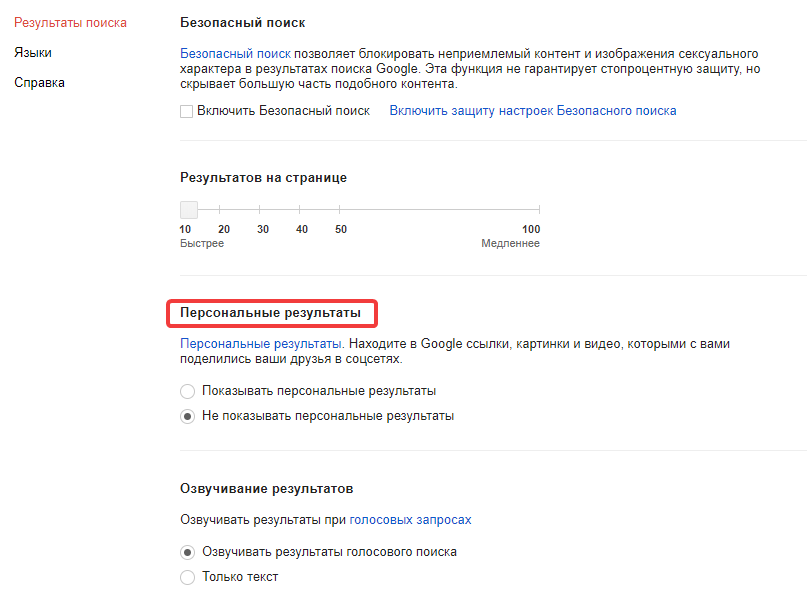Enable the SafeSearch checkbox
The width and height of the screenshot is (807, 599).
186,111
